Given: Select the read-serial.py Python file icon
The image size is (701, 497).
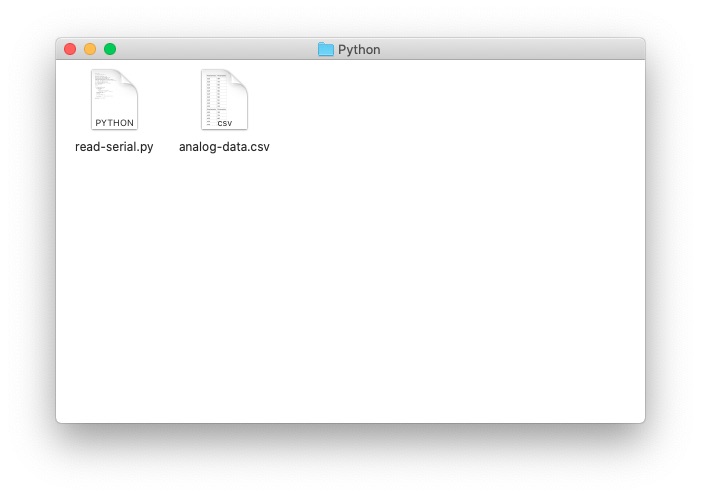Looking at the screenshot, I should coord(114,99).
